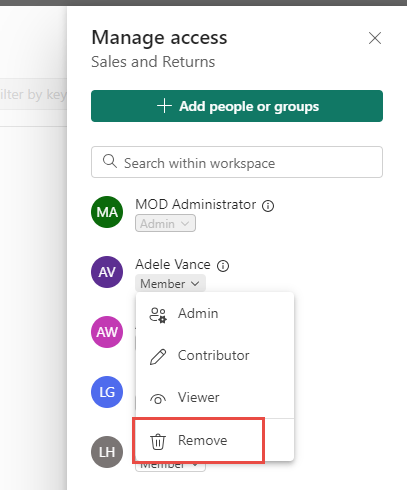The width and height of the screenshot is (407, 490).
Task: Click the Adele Vance name
Action: click(x=173, y=264)
